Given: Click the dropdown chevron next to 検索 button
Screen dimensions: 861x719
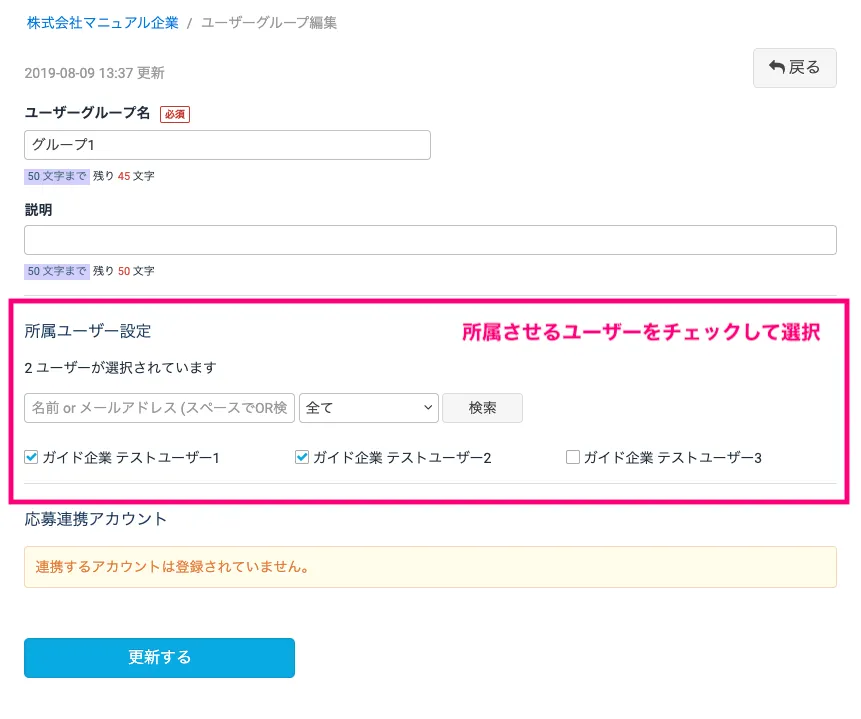Looking at the screenshot, I should 430,408.
